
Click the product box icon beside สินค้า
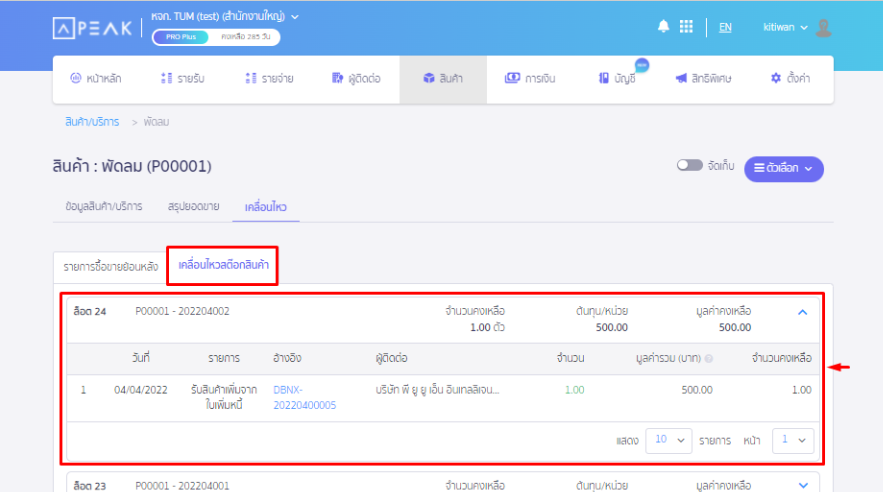[429, 78]
